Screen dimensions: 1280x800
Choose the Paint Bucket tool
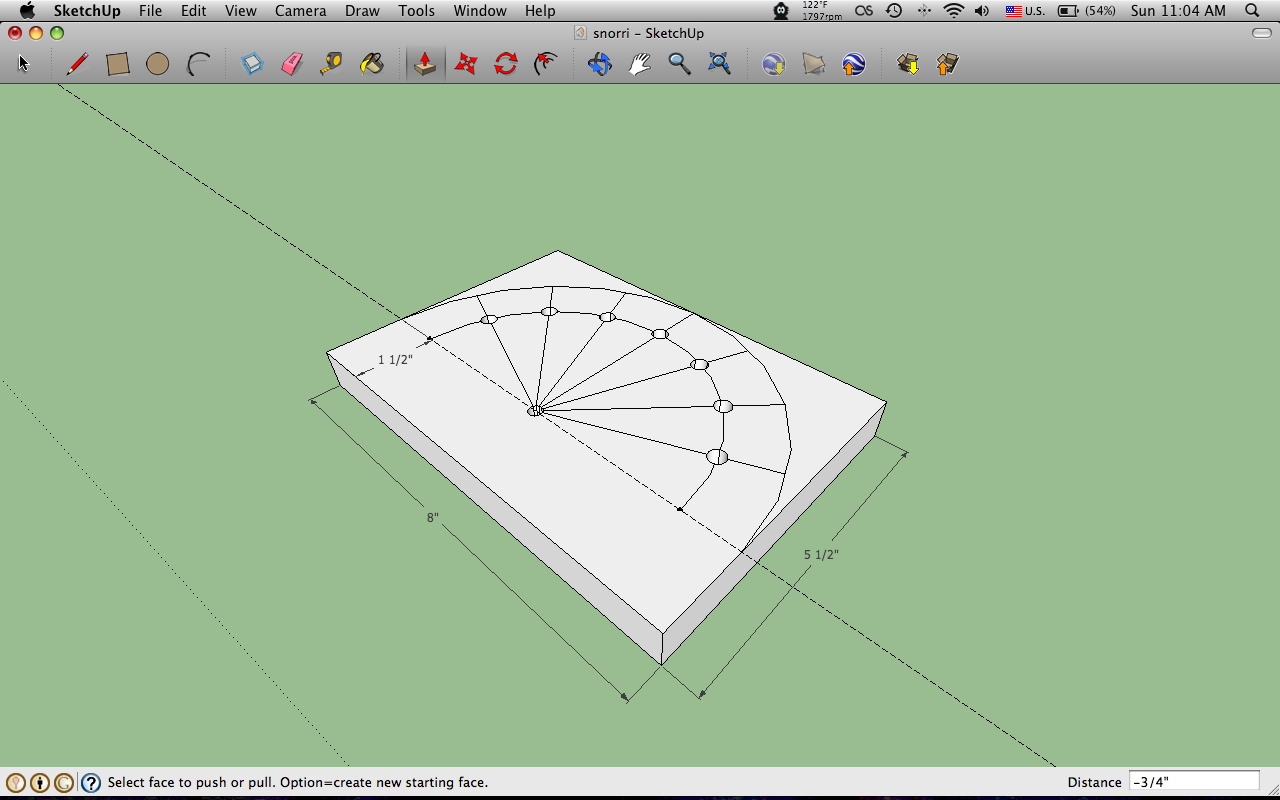coord(372,64)
